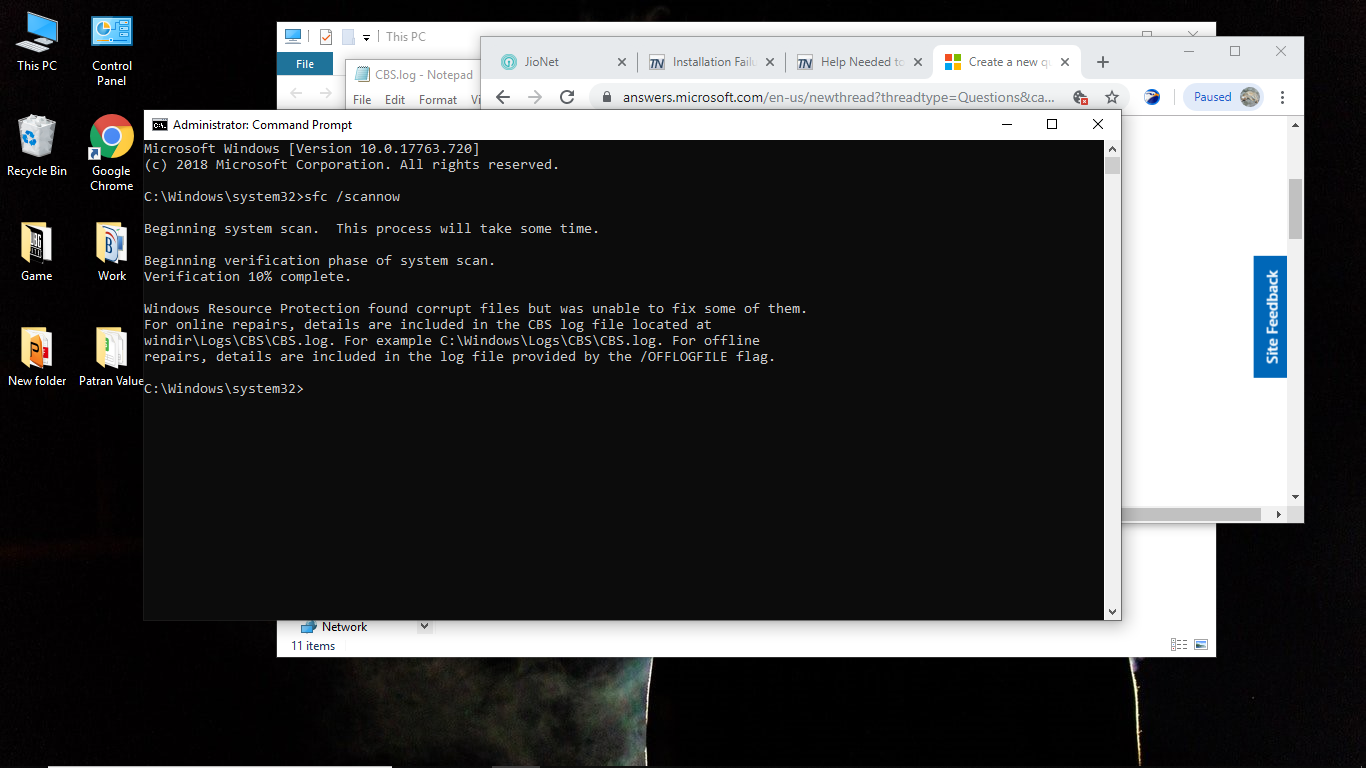Bookmark this page with star icon

pos(1111,97)
